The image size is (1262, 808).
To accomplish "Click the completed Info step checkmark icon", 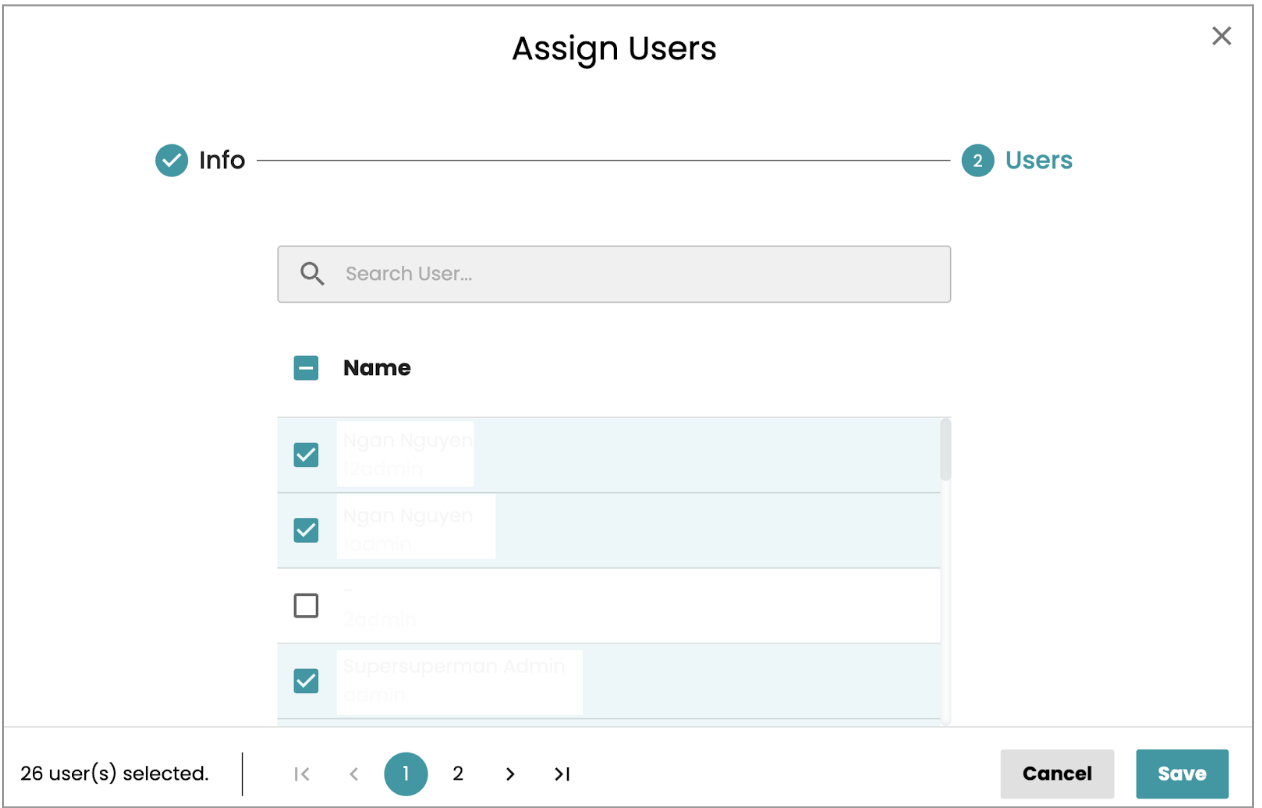I will point(172,160).
